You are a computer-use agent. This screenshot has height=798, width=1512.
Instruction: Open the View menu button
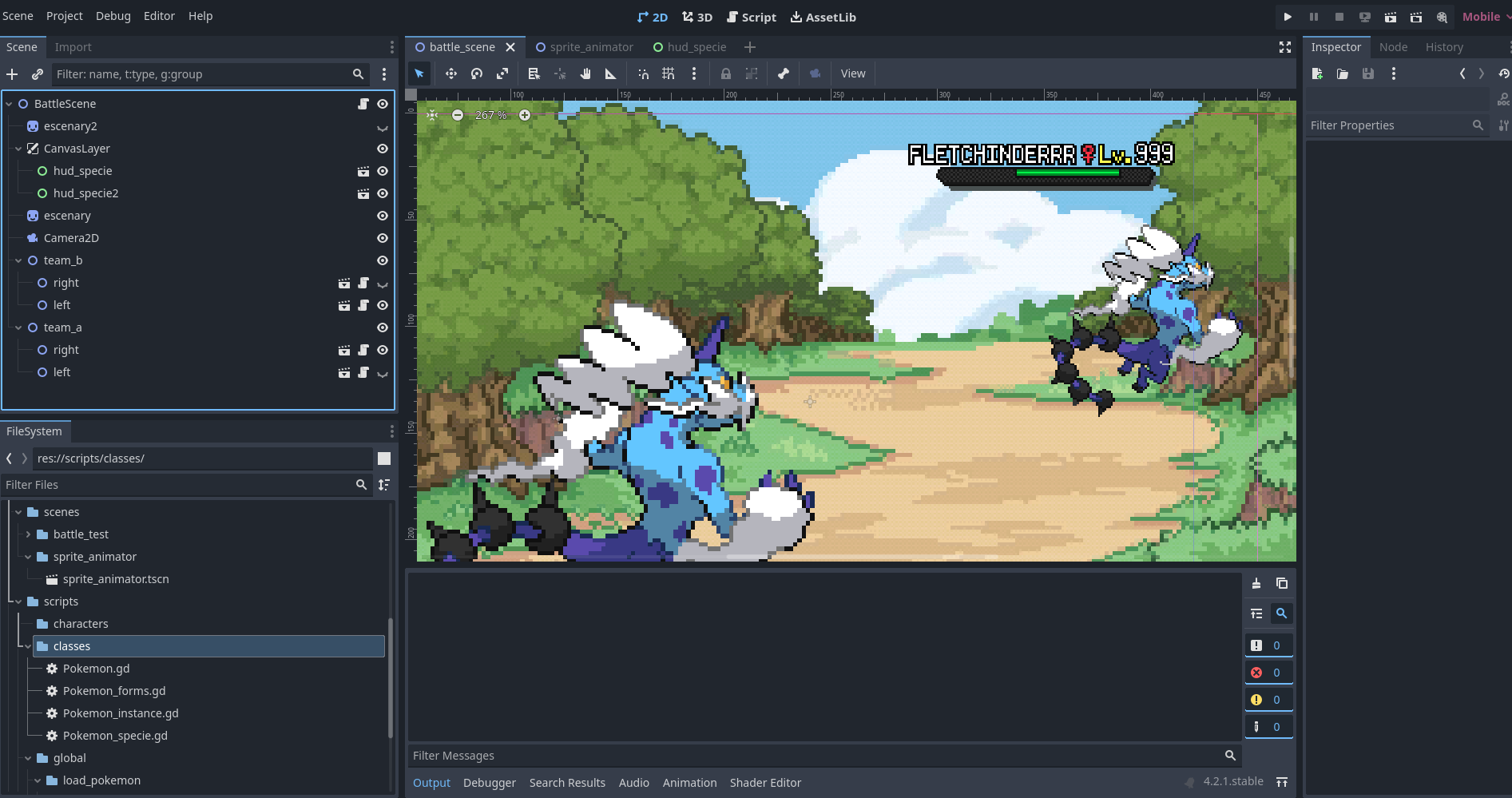click(x=852, y=73)
